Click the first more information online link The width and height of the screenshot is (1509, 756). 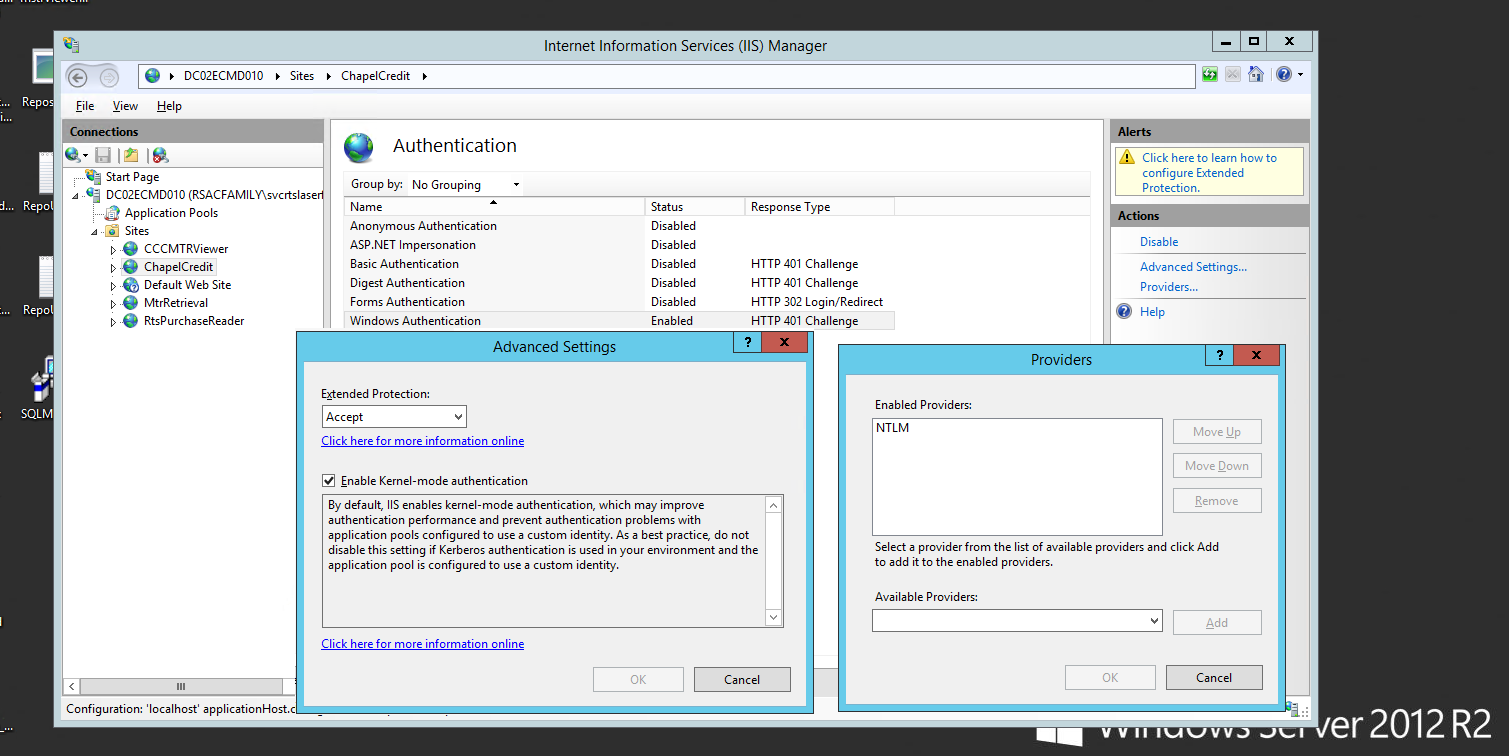tap(422, 441)
